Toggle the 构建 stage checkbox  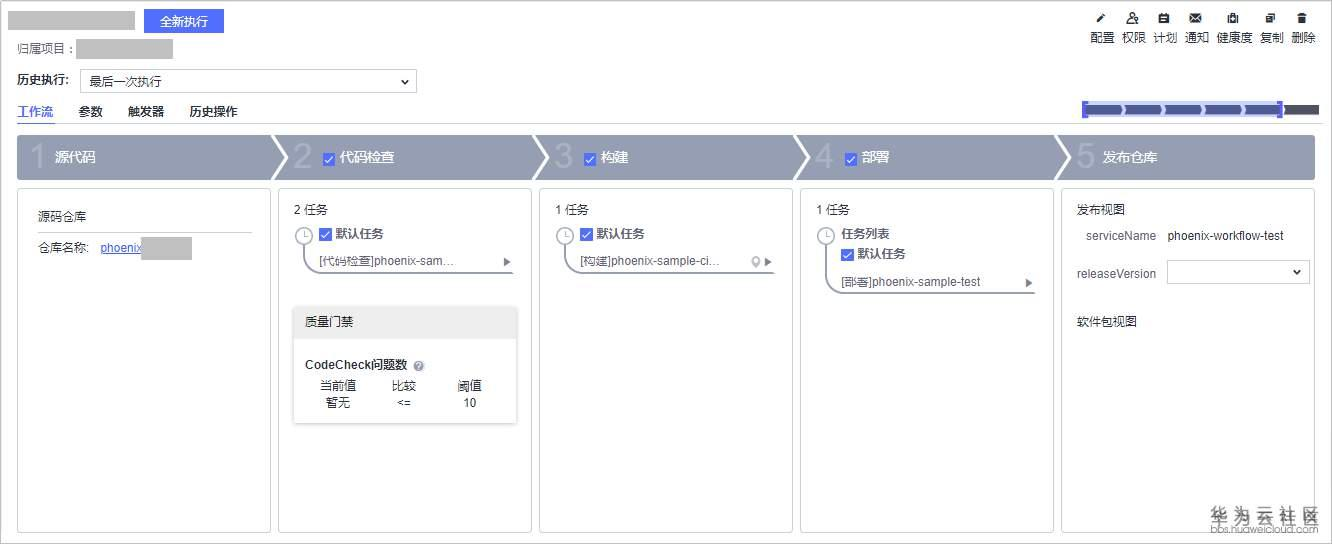tap(590, 158)
